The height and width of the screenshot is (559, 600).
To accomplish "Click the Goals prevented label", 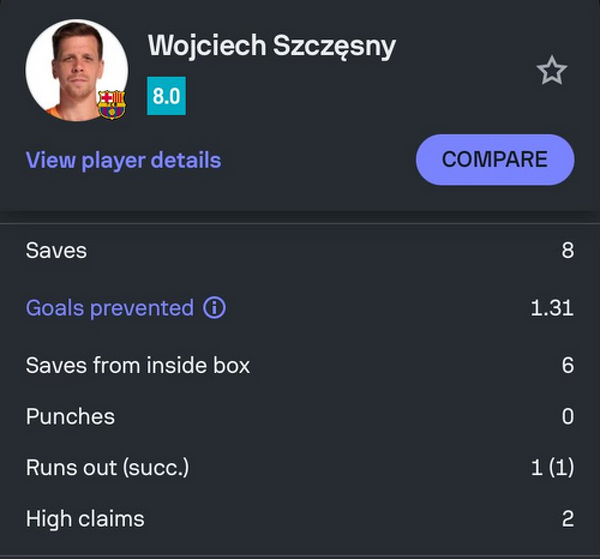I will click(110, 308).
